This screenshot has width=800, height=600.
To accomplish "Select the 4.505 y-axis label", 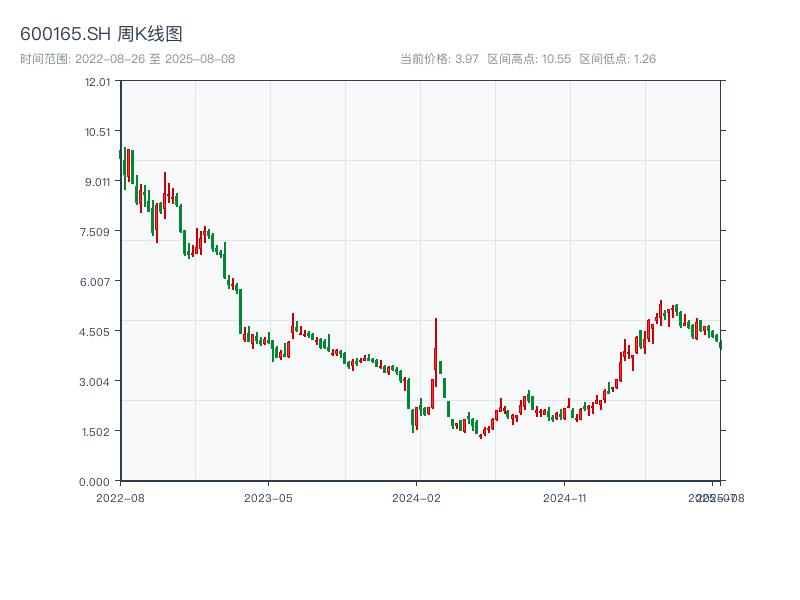I will pyautogui.click(x=97, y=331).
